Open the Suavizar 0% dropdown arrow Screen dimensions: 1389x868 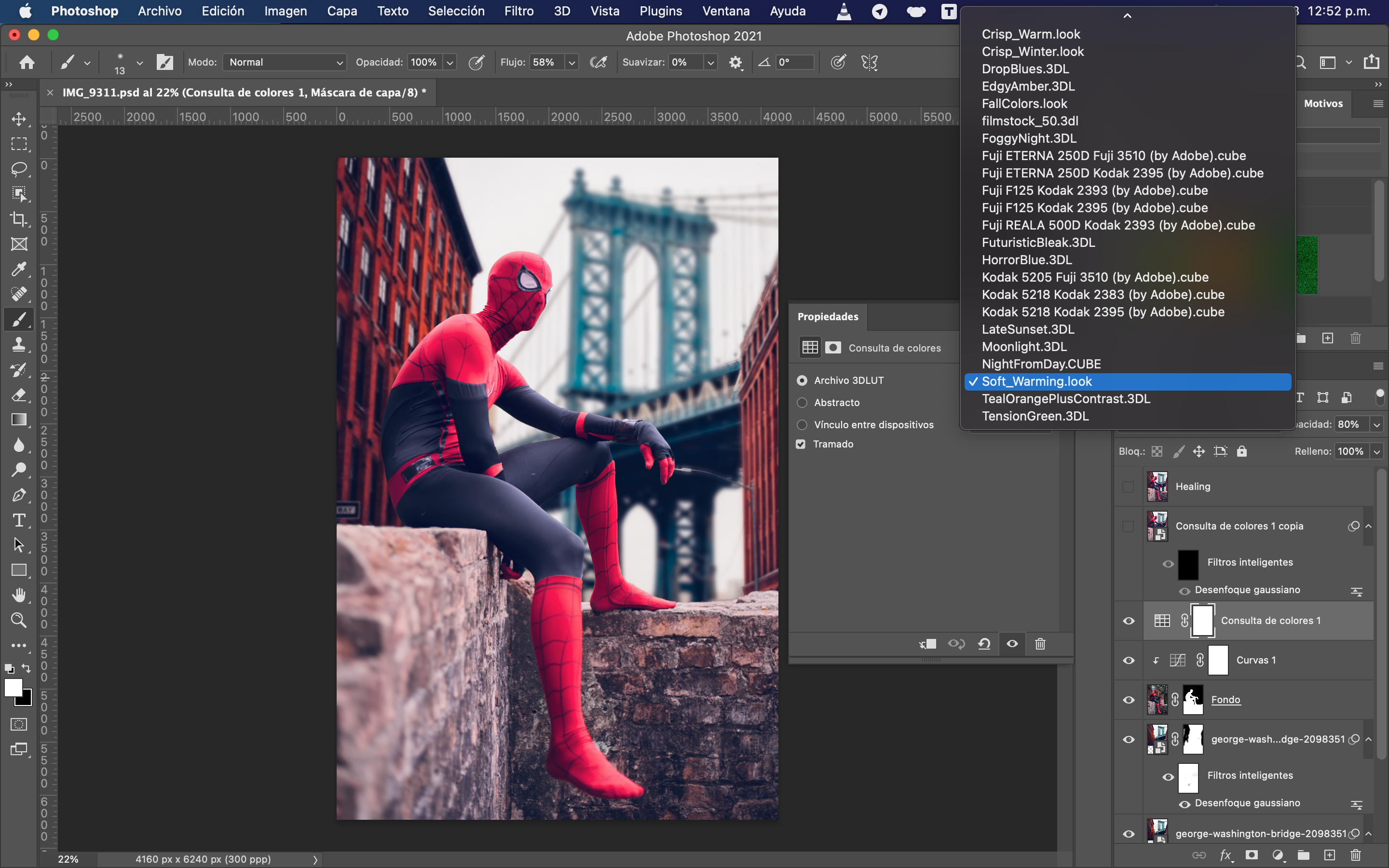pos(710,62)
